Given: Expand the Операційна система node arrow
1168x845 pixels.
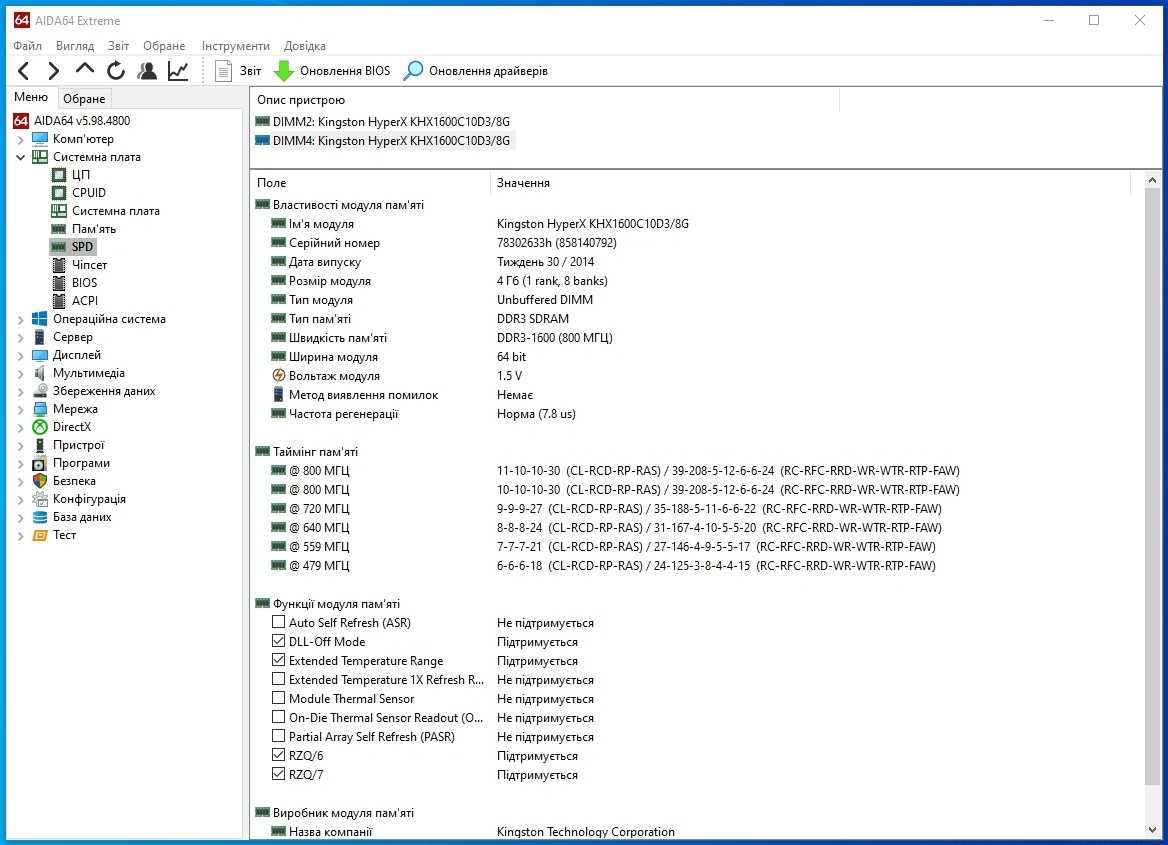Looking at the screenshot, I should tap(20, 320).
